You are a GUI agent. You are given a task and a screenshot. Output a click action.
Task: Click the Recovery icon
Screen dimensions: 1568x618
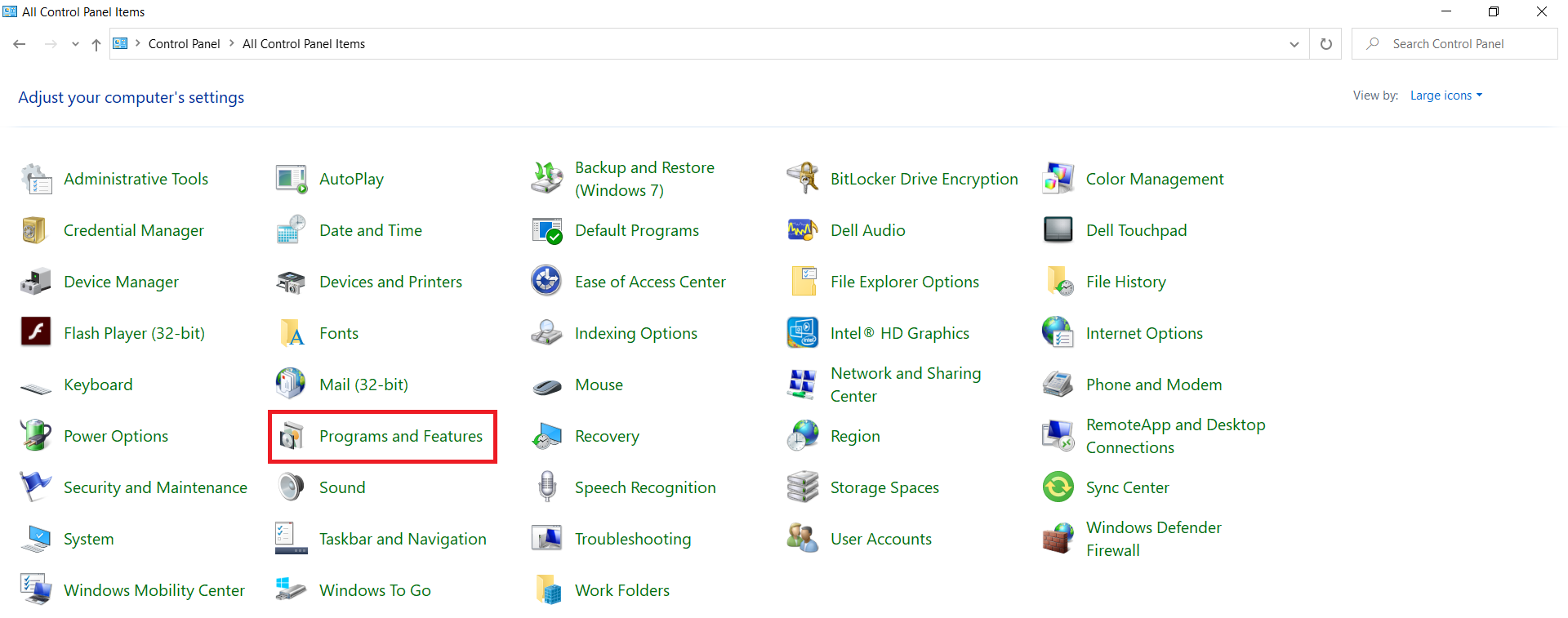(x=547, y=436)
